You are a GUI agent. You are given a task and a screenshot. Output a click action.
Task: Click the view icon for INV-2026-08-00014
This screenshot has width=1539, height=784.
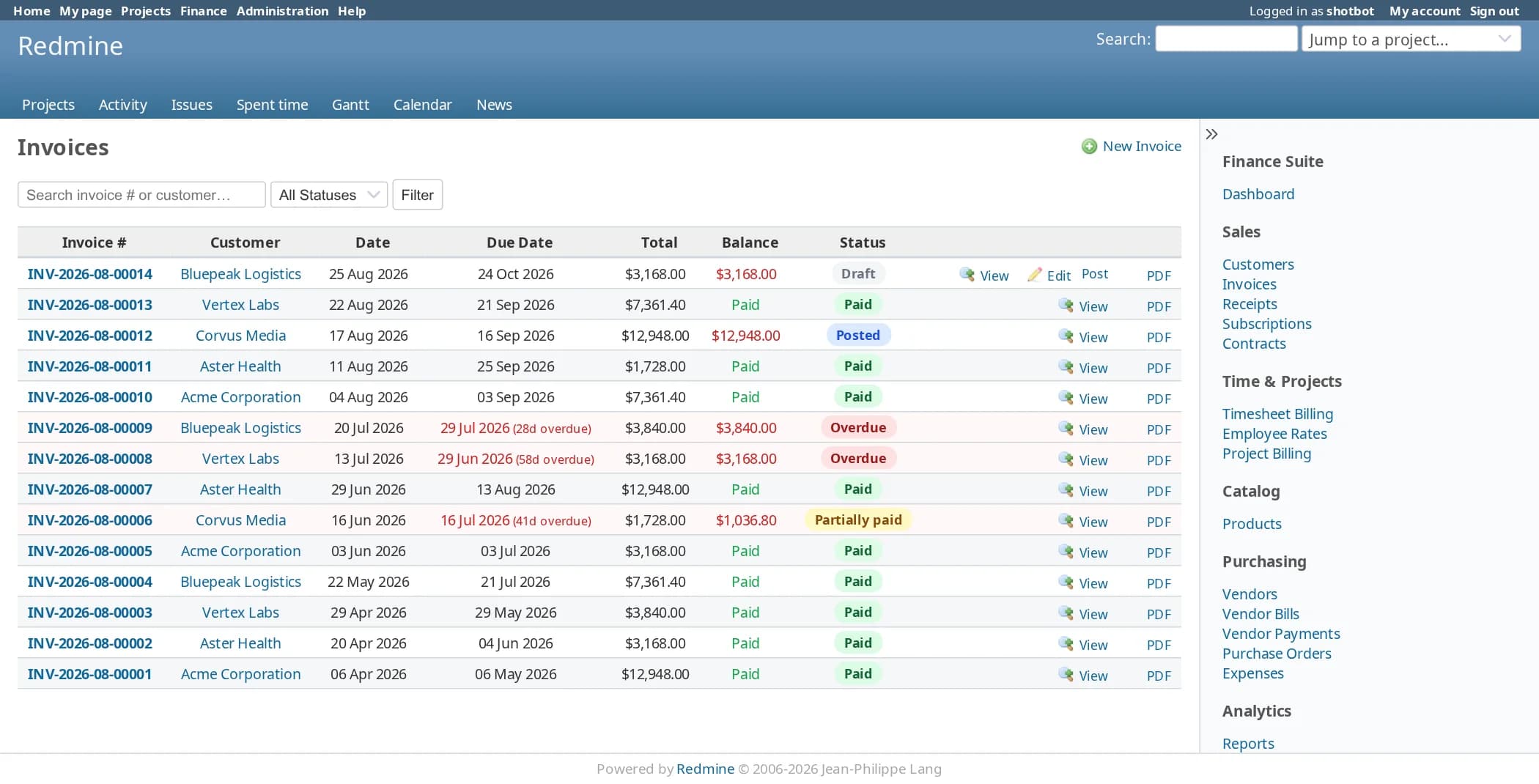pos(967,275)
